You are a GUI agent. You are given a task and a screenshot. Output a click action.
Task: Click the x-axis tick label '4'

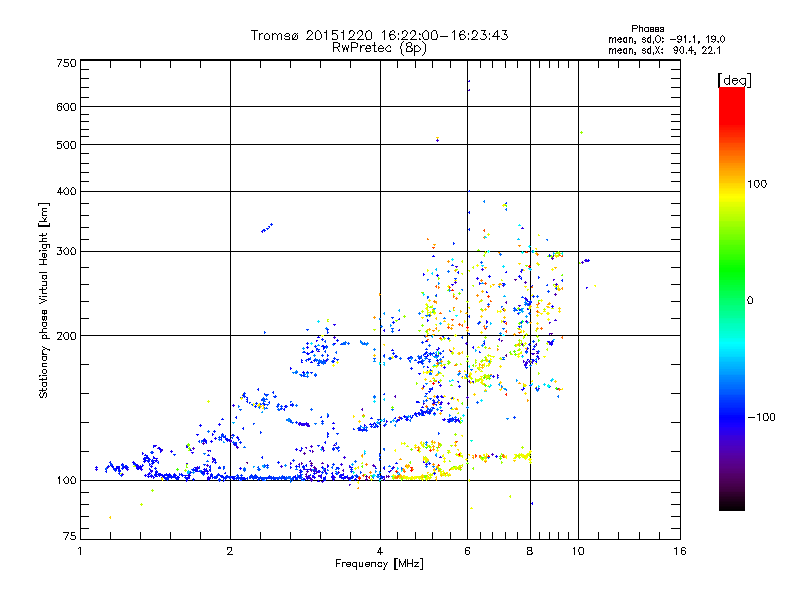click(380, 551)
